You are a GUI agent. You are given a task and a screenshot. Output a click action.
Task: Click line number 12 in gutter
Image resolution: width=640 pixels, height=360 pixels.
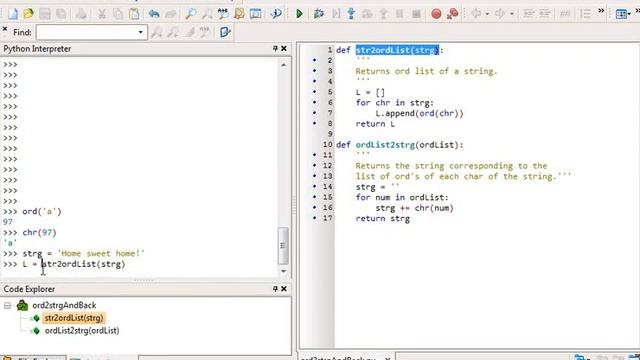328,166
